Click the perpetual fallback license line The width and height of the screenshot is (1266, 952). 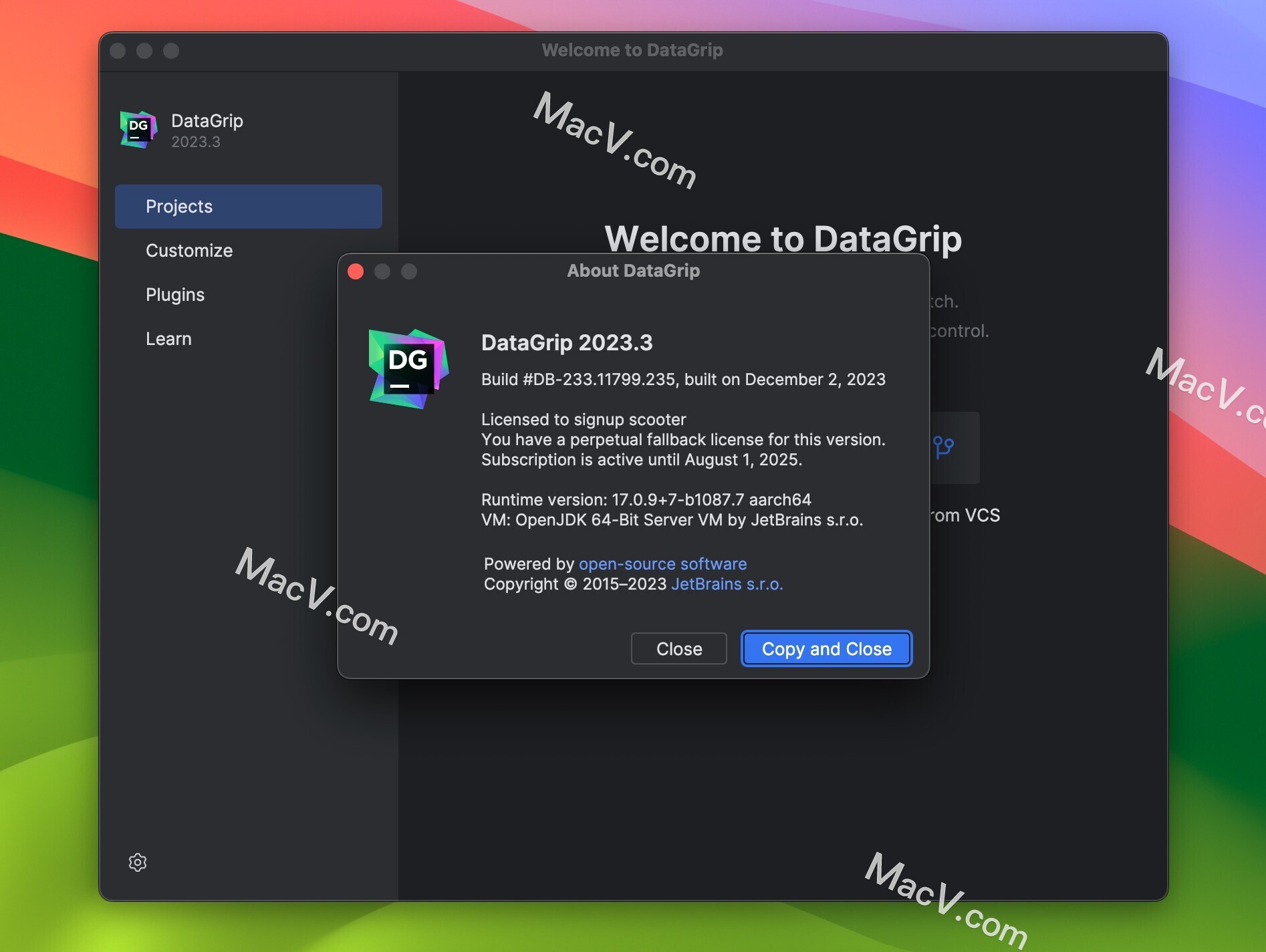[x=683, y=439]
